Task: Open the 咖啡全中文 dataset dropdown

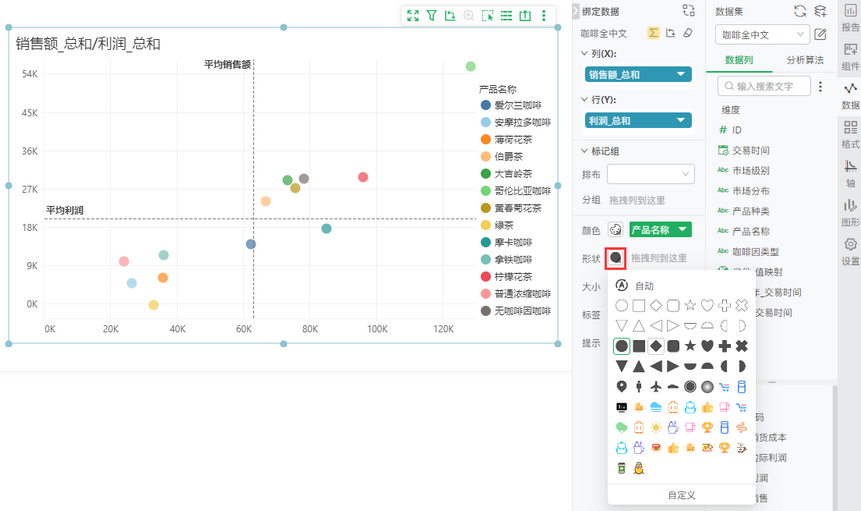Action: click(762, 35)
